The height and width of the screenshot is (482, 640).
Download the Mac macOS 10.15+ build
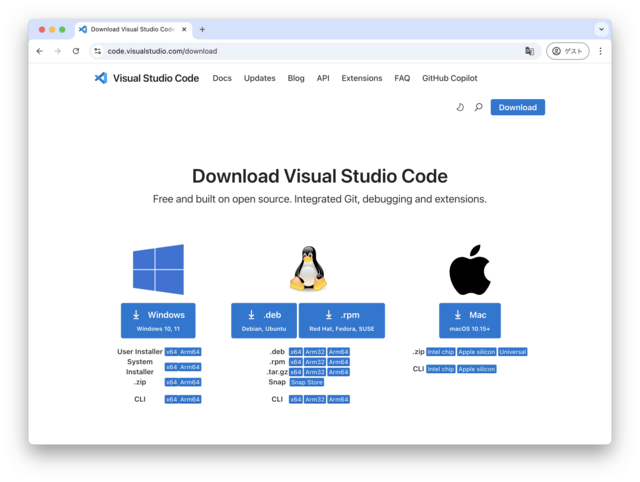(x=470, y=320)
